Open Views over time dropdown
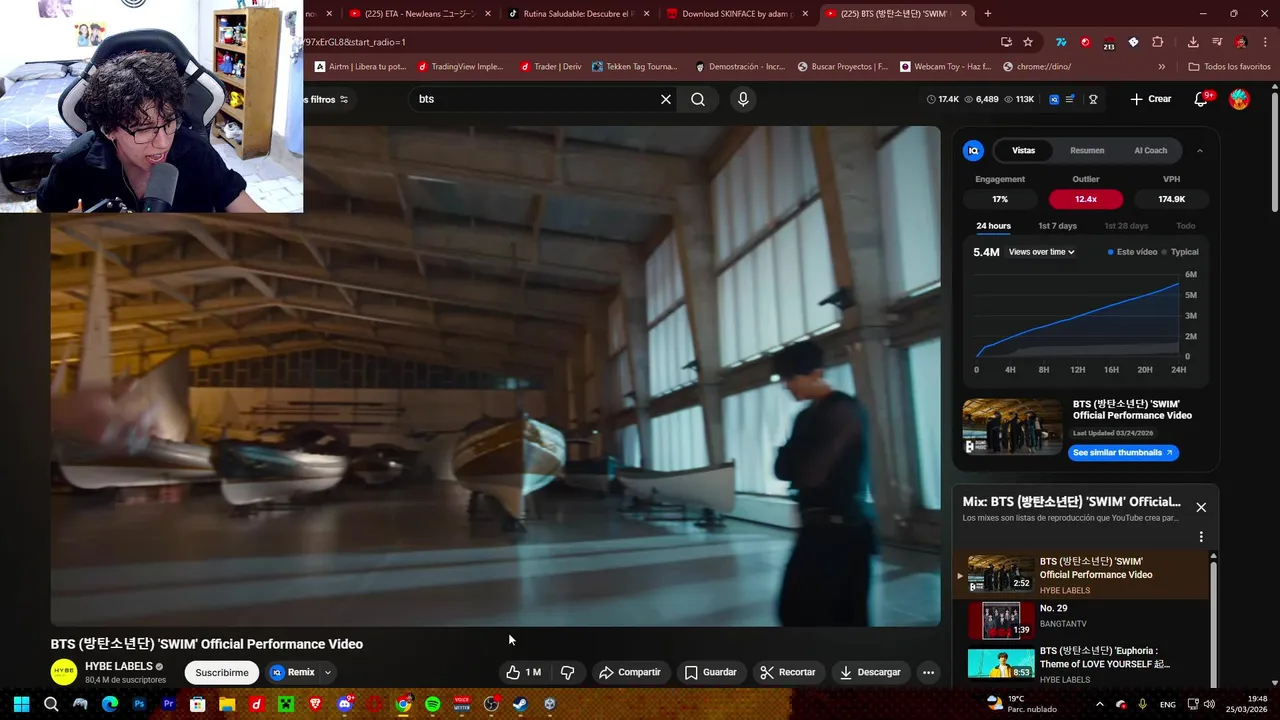Image resolution: width=1280 pixels, height=720 pixels. (x=1042, y=252)
